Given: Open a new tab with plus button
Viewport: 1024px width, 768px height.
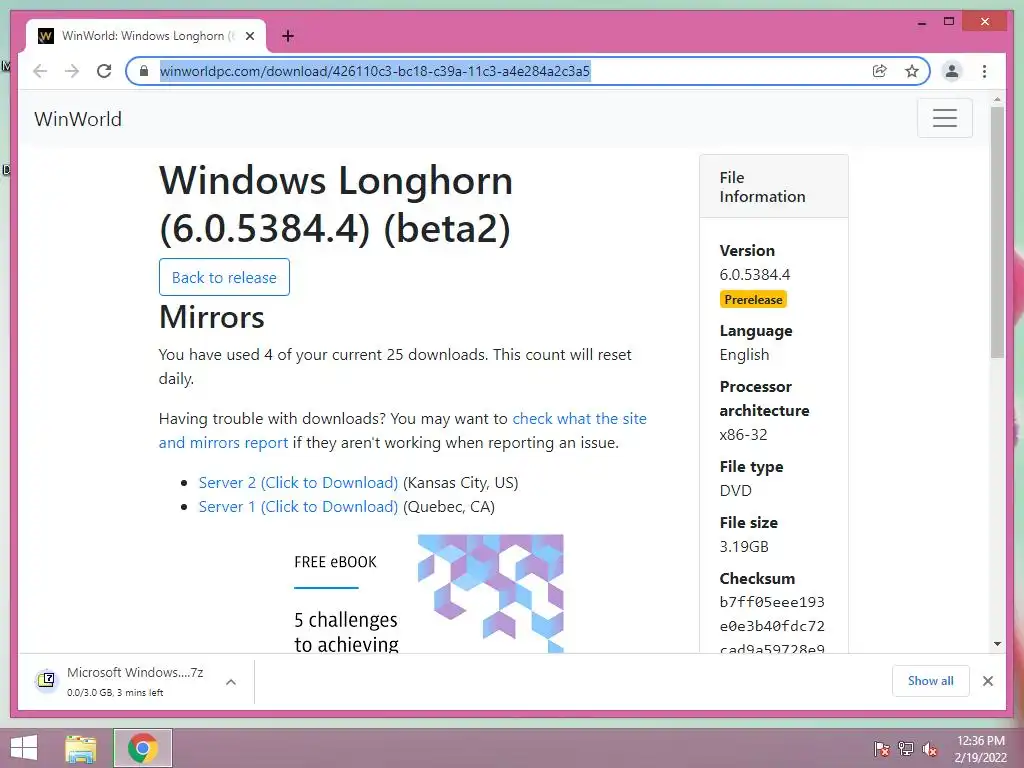Looking at the screenshot, I should (x=288, y=36).
